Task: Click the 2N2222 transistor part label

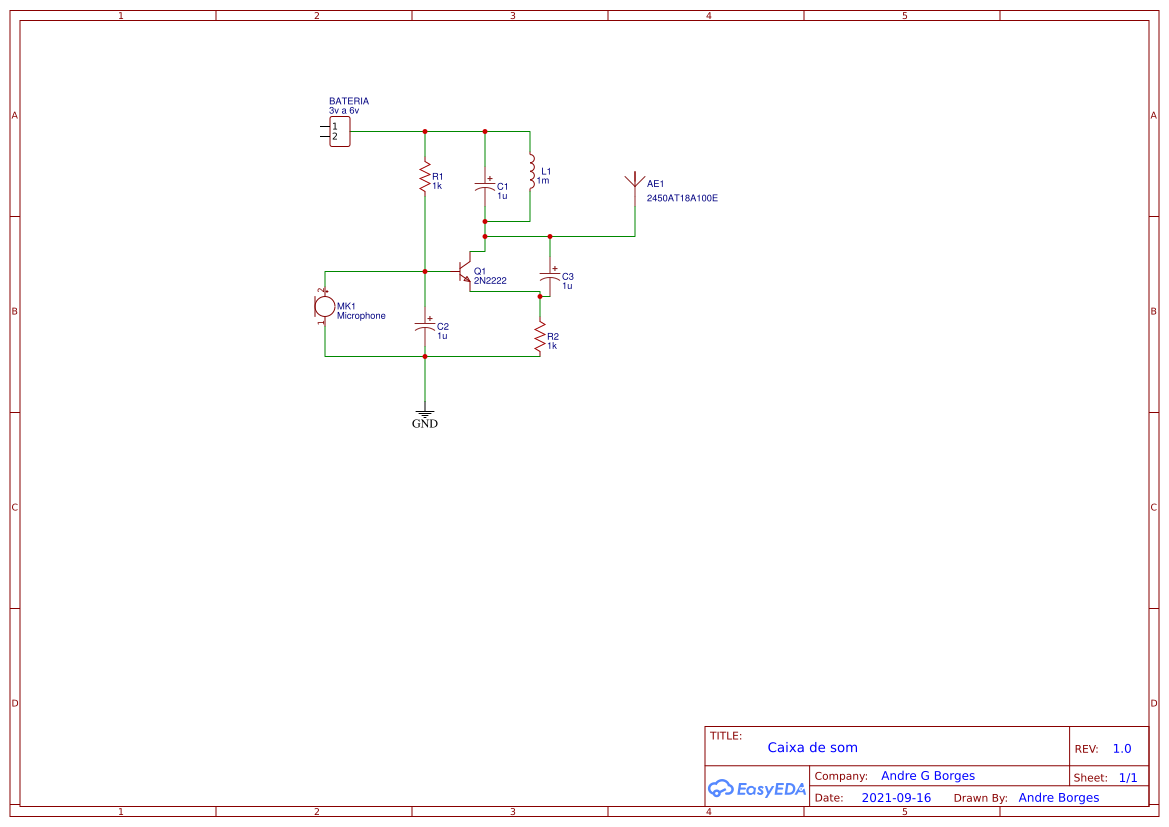Action: [x=490, y=281]
